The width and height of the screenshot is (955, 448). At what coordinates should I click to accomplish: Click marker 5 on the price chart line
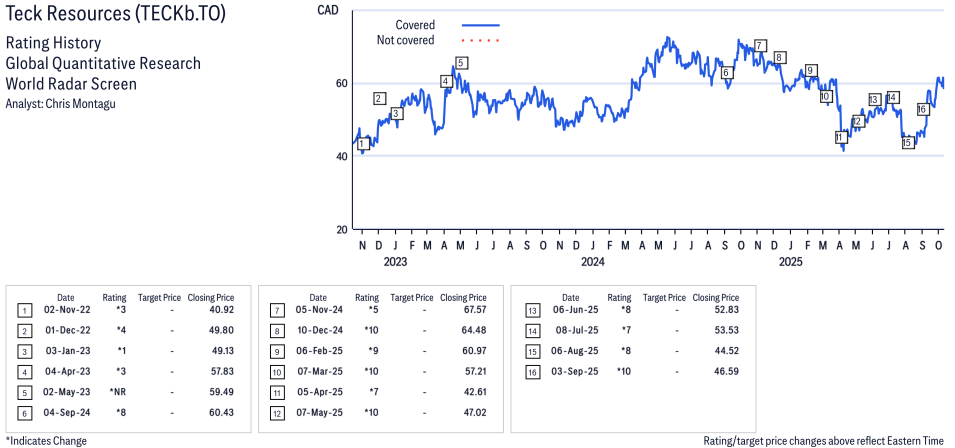tap(460, 63)
